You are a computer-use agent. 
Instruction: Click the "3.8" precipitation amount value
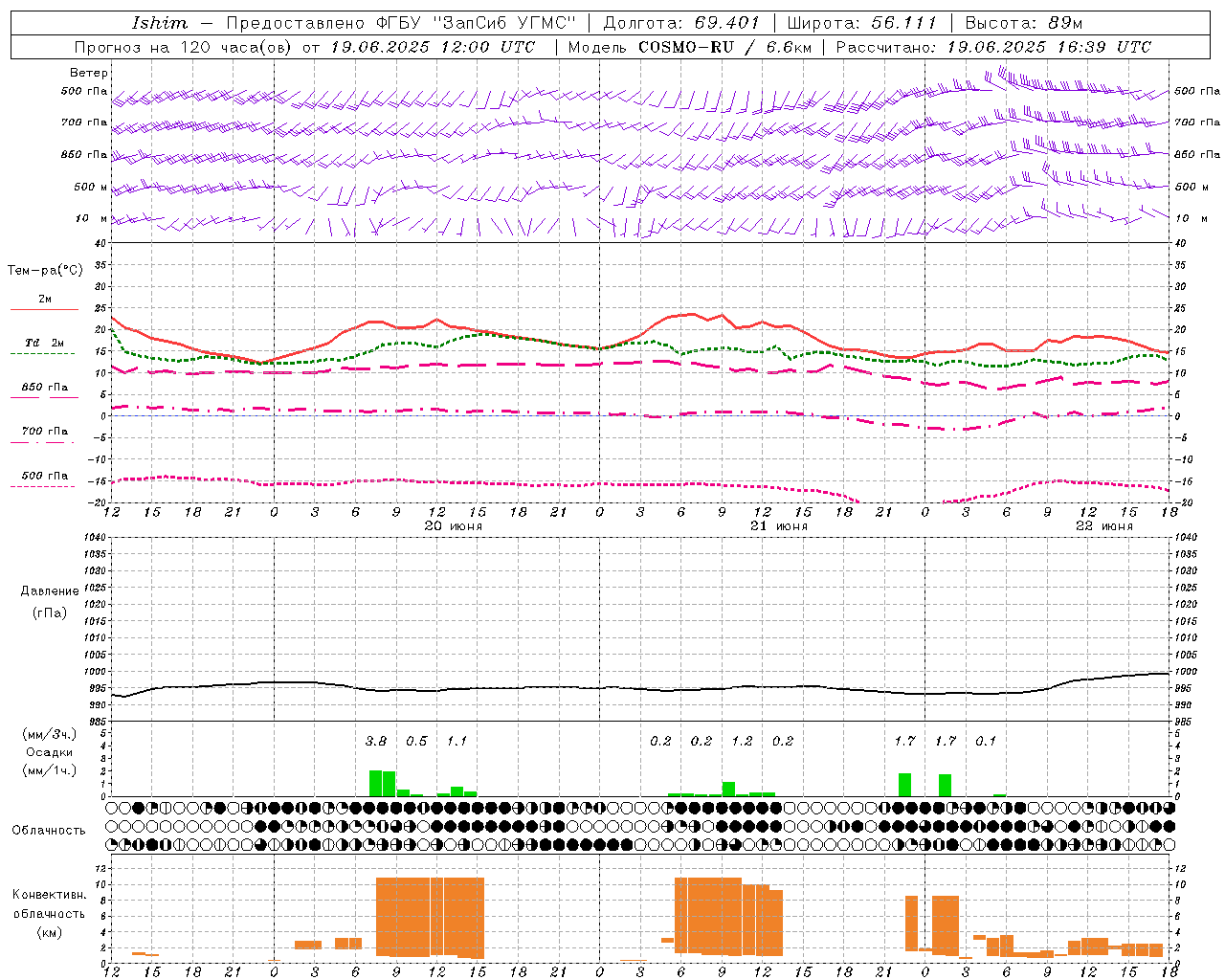click(x=376, y=741)
